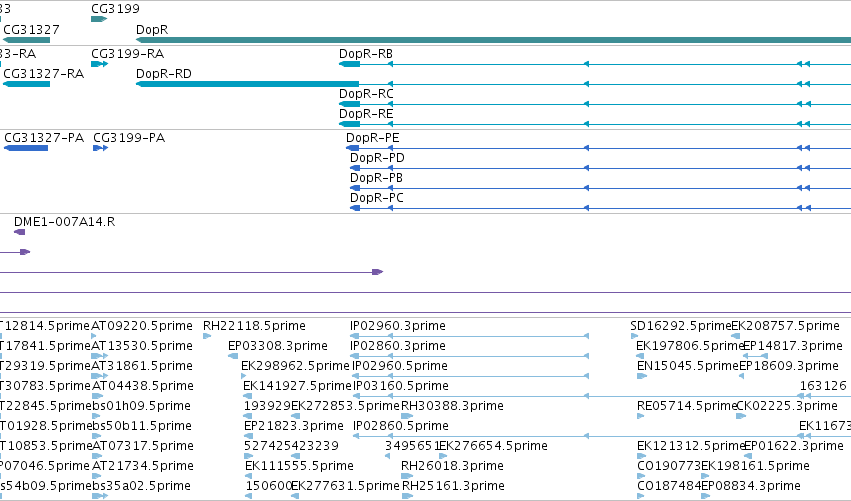Click the EK121312.5prime EST label

(x=690, y=446)
